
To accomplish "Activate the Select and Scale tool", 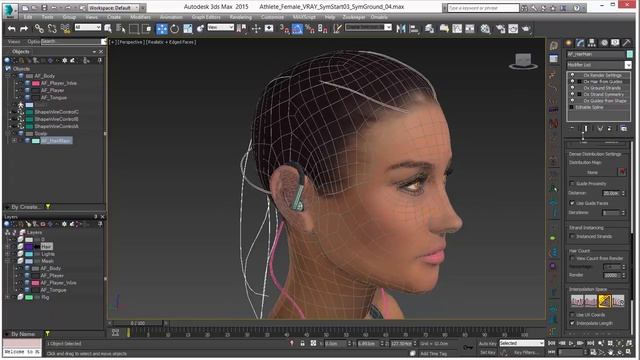I will click(188, 29).
